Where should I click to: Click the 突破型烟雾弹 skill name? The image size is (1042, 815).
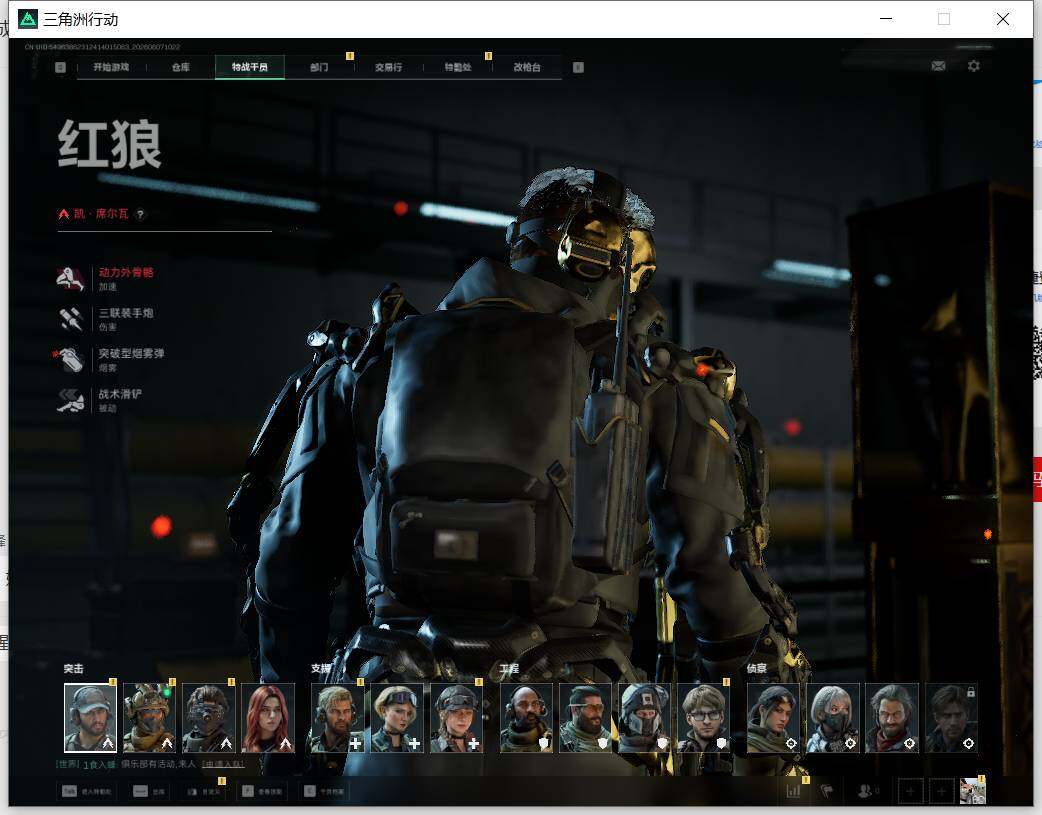click(132, 354)
